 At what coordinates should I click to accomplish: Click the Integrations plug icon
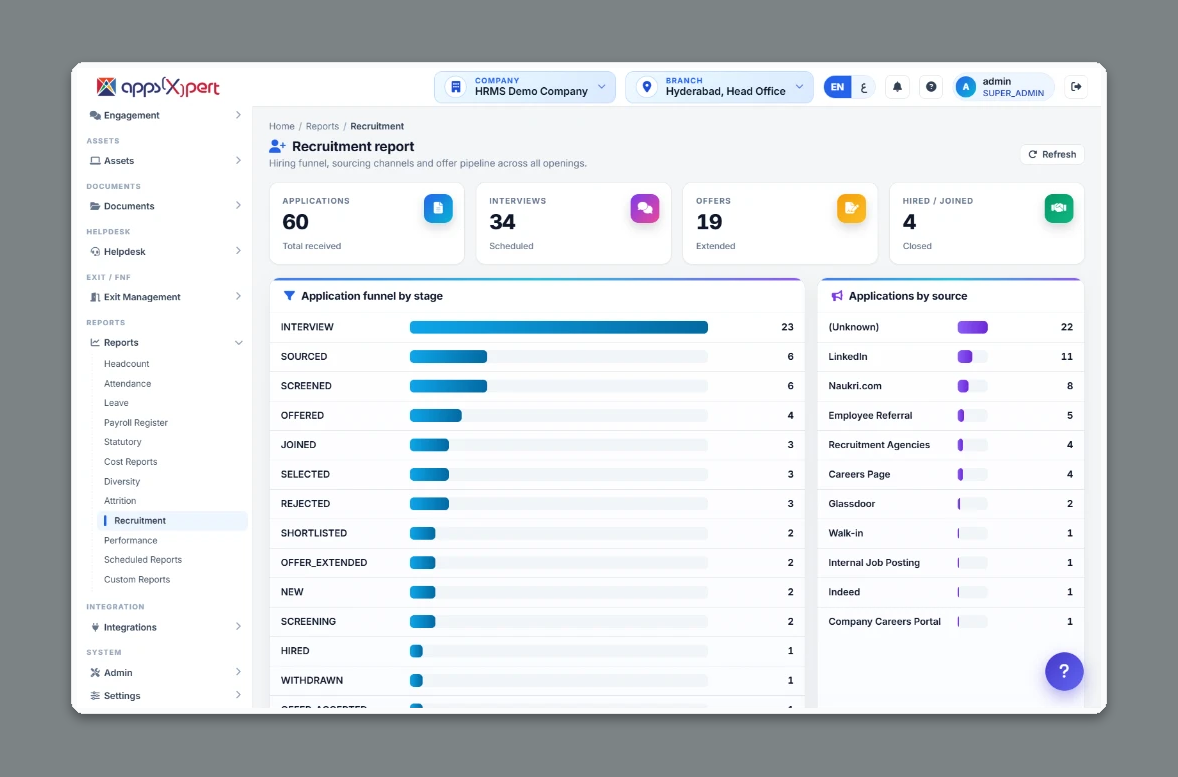pos(95,627)
